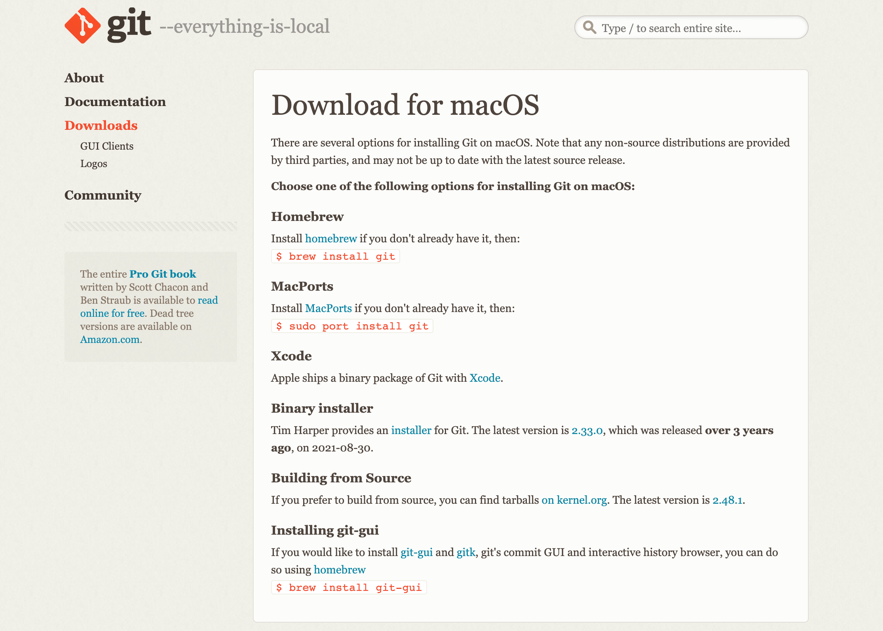Open the homebrew link under the Homebrew heading

331,238
